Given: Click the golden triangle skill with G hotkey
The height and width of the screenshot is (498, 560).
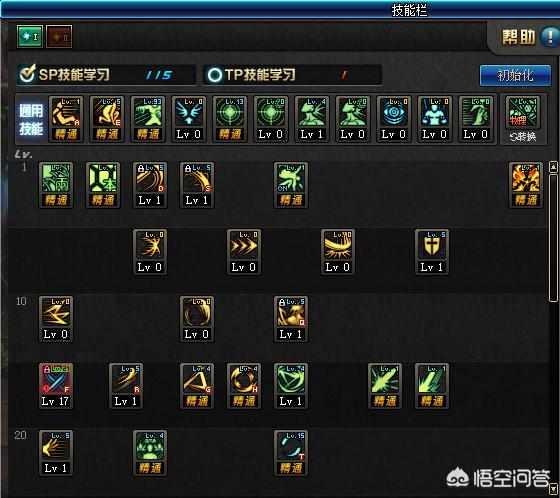Looking at the screenshot, I should pos(197,386).
